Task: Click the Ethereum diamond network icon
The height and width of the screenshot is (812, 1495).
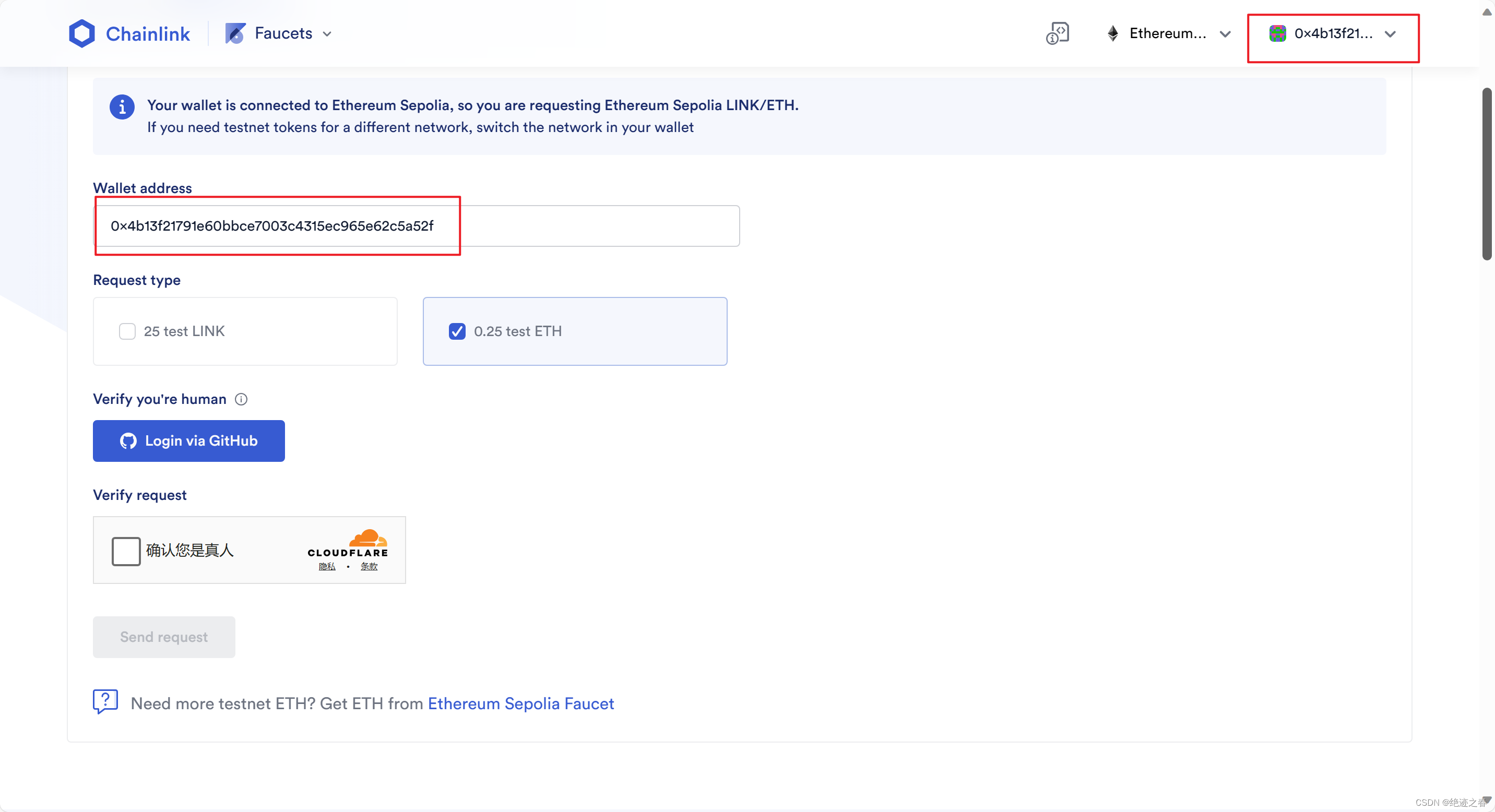Action: click(1112, 33)
